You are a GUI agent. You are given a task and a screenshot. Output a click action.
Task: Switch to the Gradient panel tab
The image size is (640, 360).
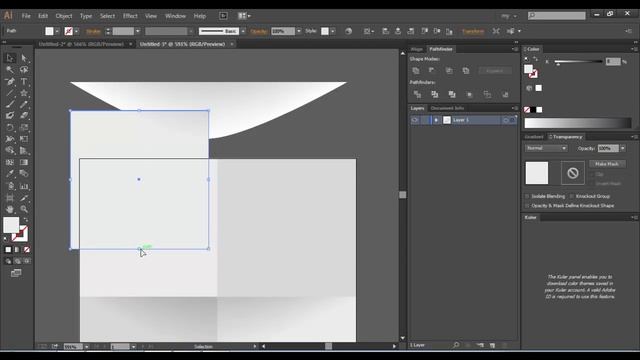(534, 137)
